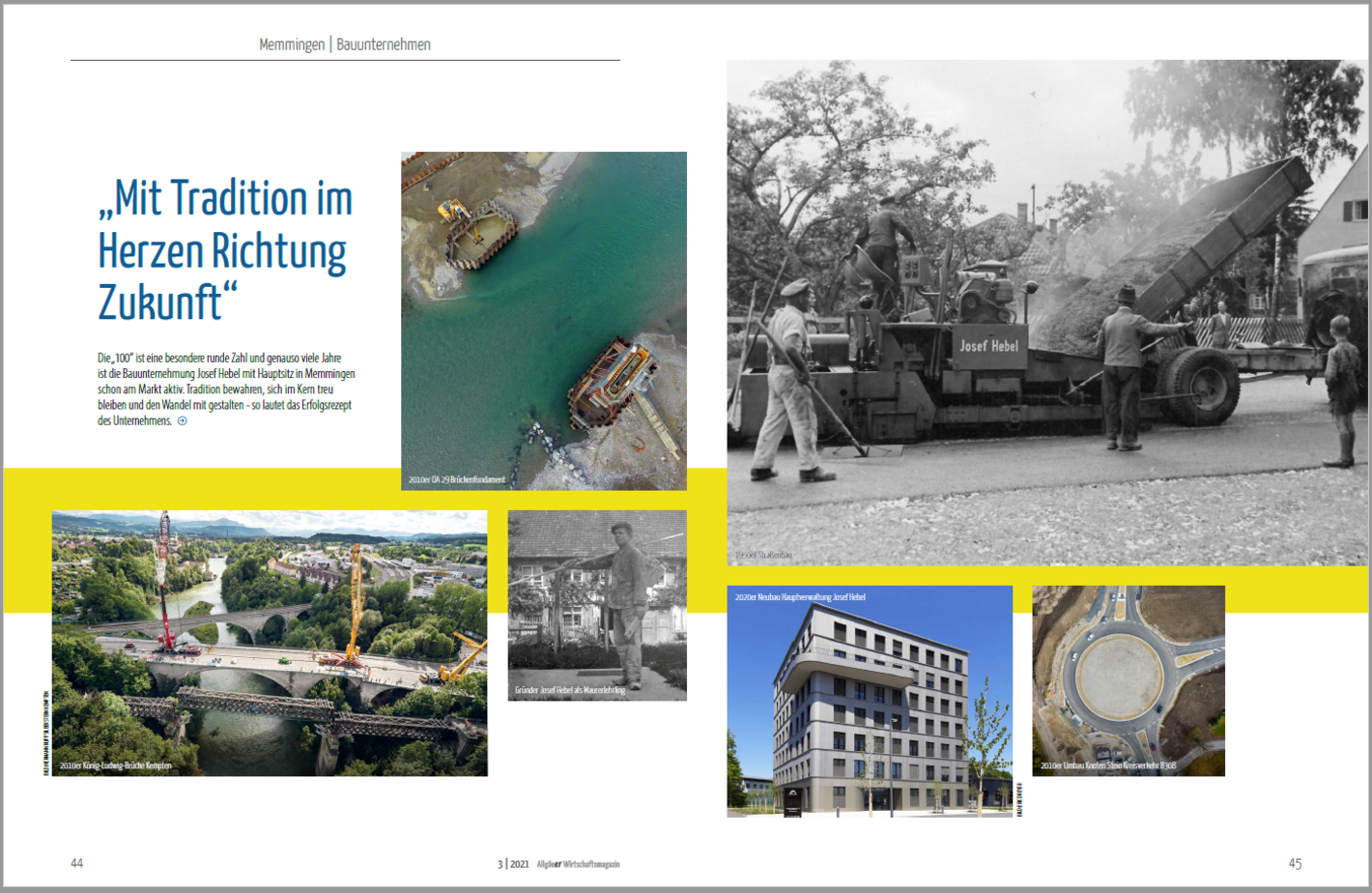Open the aerial roundabout construction photo
Viewport: 1372px width, 893px height.
(x=1129, y=680)
